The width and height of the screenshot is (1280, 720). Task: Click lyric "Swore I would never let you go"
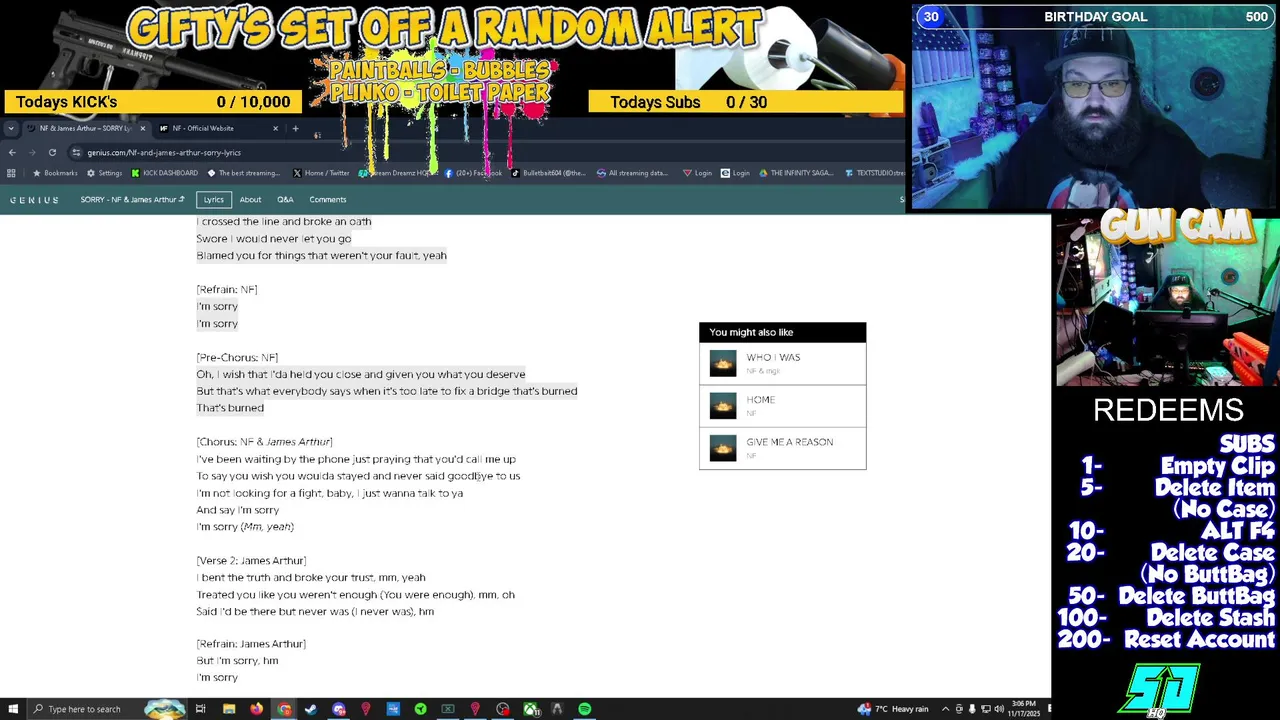click(274, 238)
